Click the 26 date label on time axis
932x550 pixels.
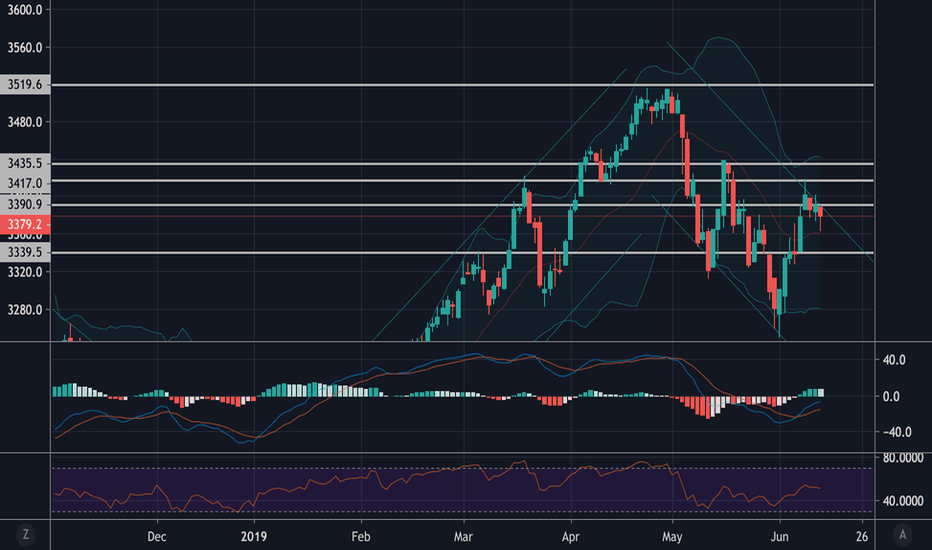[862, 536]
